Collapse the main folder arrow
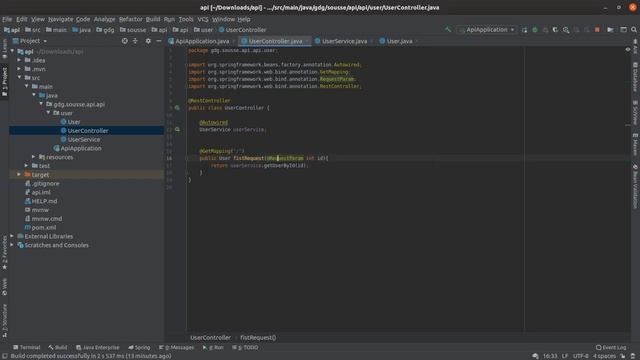Image resolution: width=640 pixels, height=360 pixels. coord(27,87)
